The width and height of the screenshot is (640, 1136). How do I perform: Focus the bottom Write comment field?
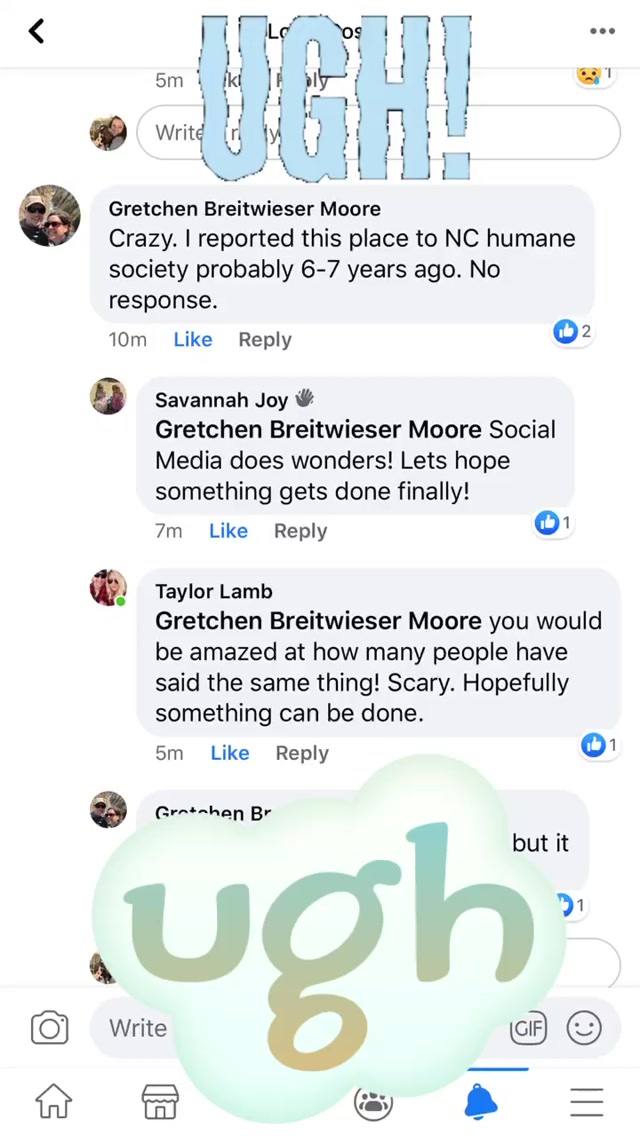coord(138,1028)
